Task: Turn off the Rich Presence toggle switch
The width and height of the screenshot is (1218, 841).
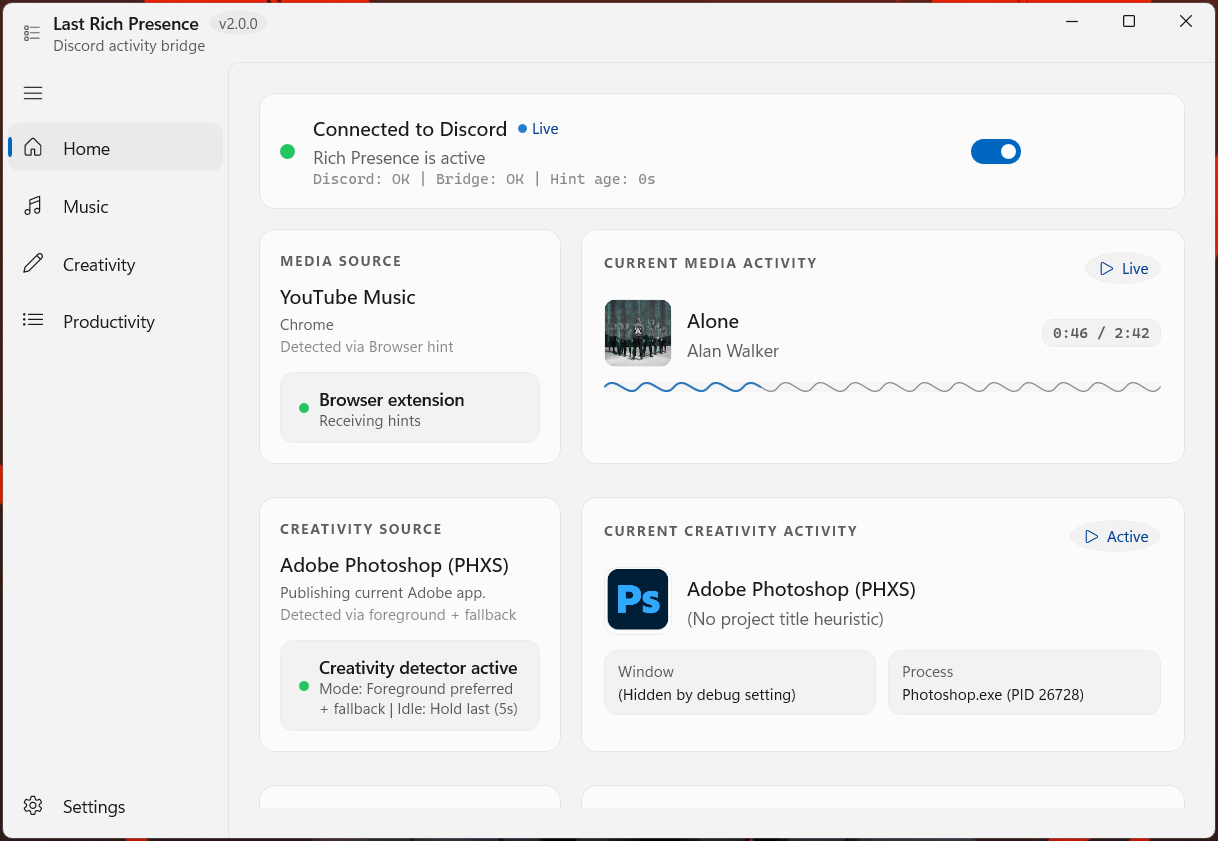Action: [x=996, y=152]
